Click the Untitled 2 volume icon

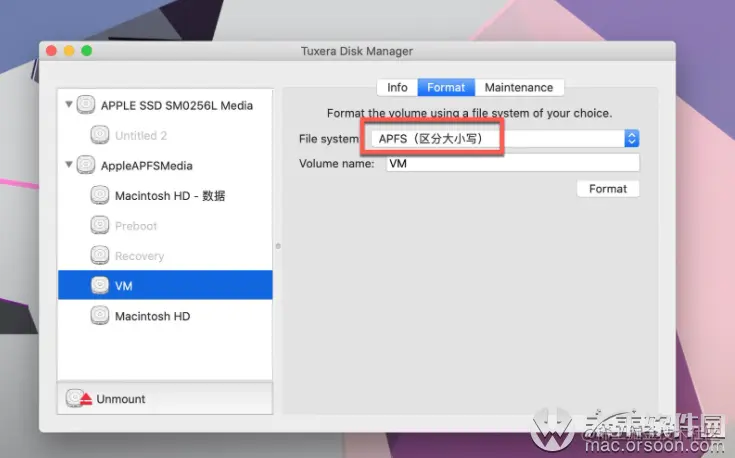(x=99, y=135)
